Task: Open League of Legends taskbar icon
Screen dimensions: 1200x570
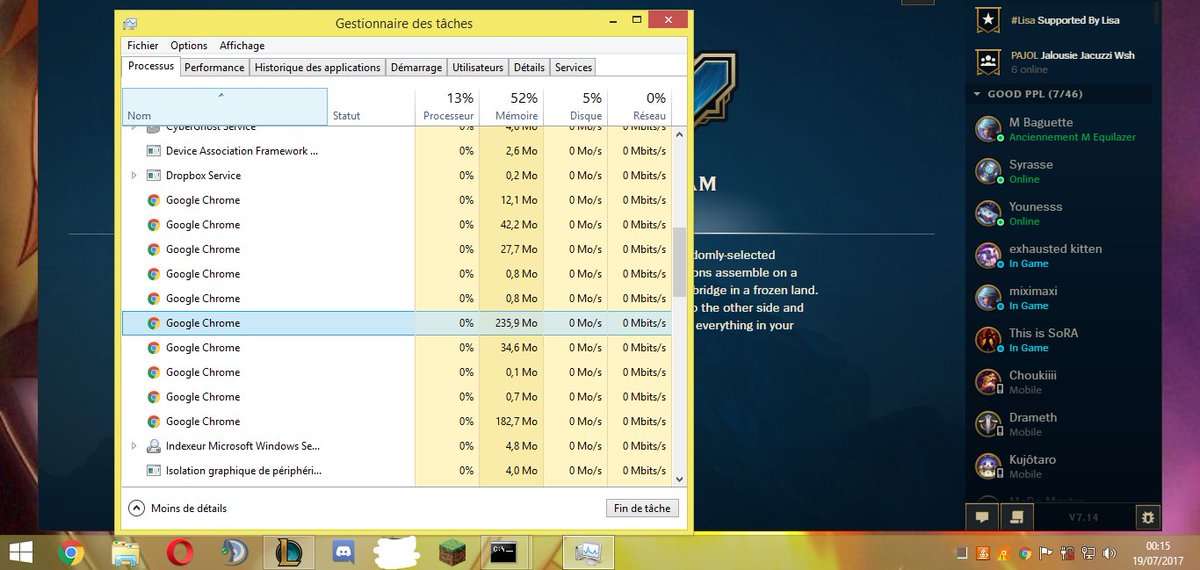Action: click(x=289, y=551)
